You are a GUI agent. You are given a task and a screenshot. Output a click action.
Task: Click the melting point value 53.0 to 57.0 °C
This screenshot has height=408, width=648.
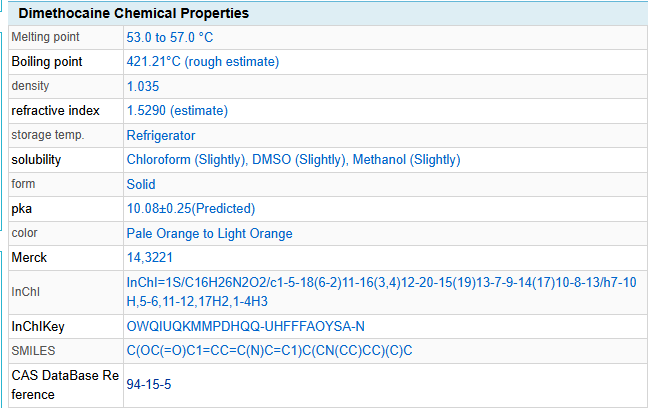coord(170,37)
